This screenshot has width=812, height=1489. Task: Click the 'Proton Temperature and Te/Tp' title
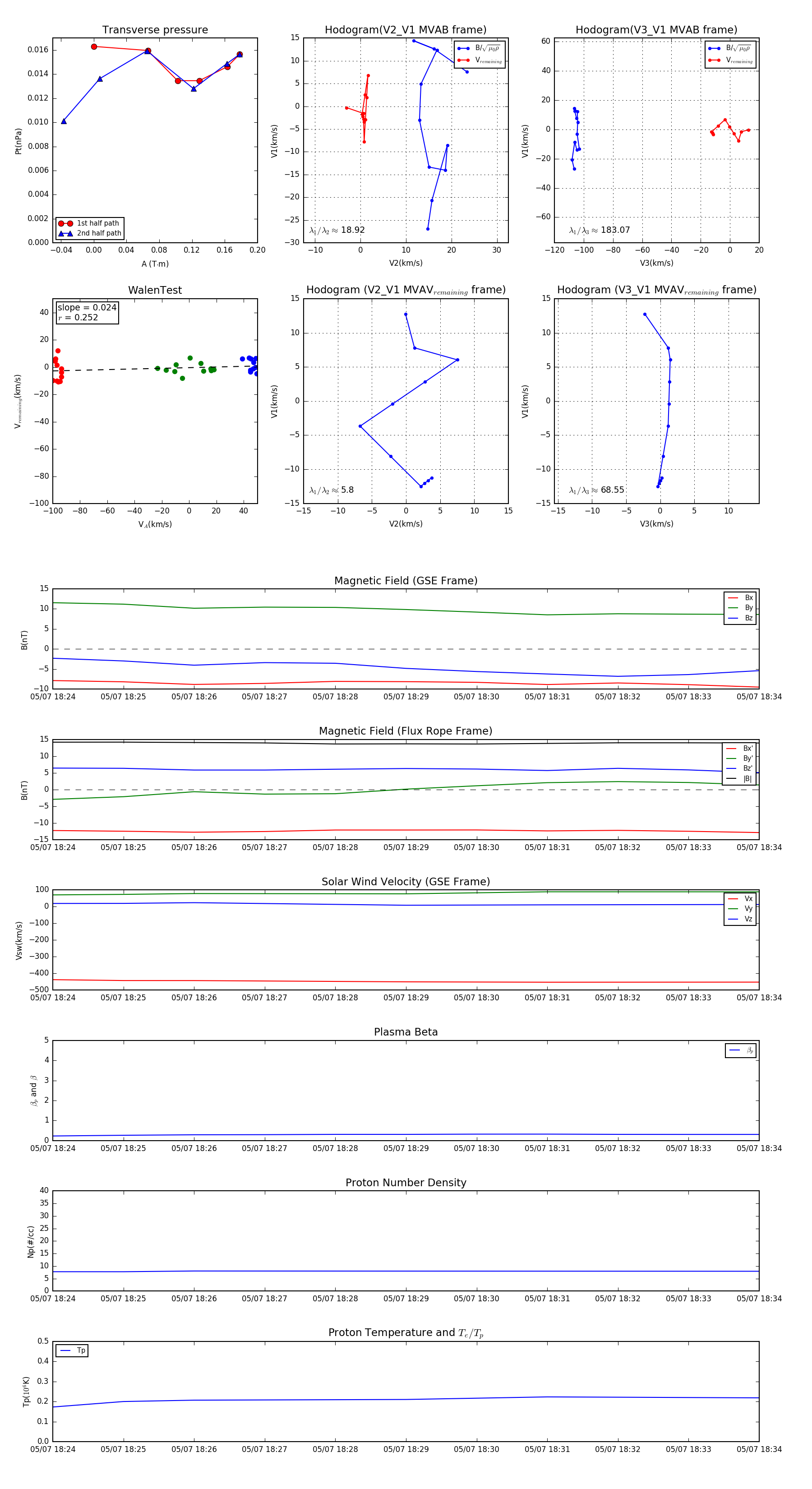406,1333
